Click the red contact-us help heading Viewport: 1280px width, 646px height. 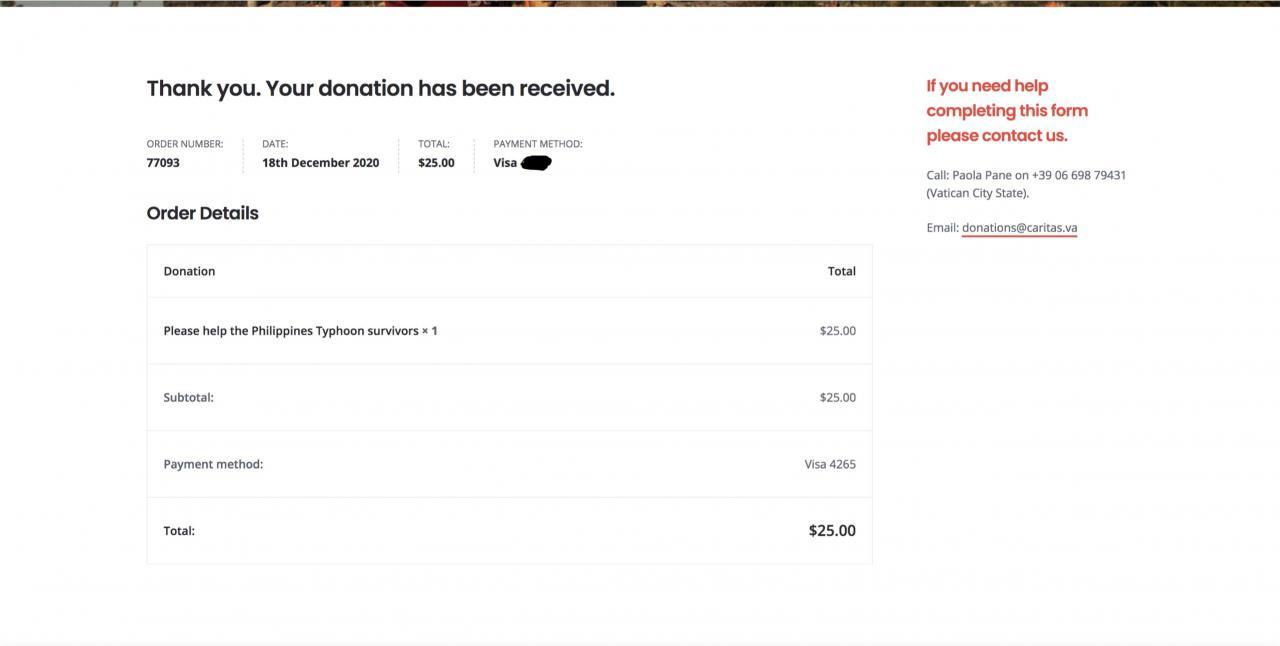1006,111
